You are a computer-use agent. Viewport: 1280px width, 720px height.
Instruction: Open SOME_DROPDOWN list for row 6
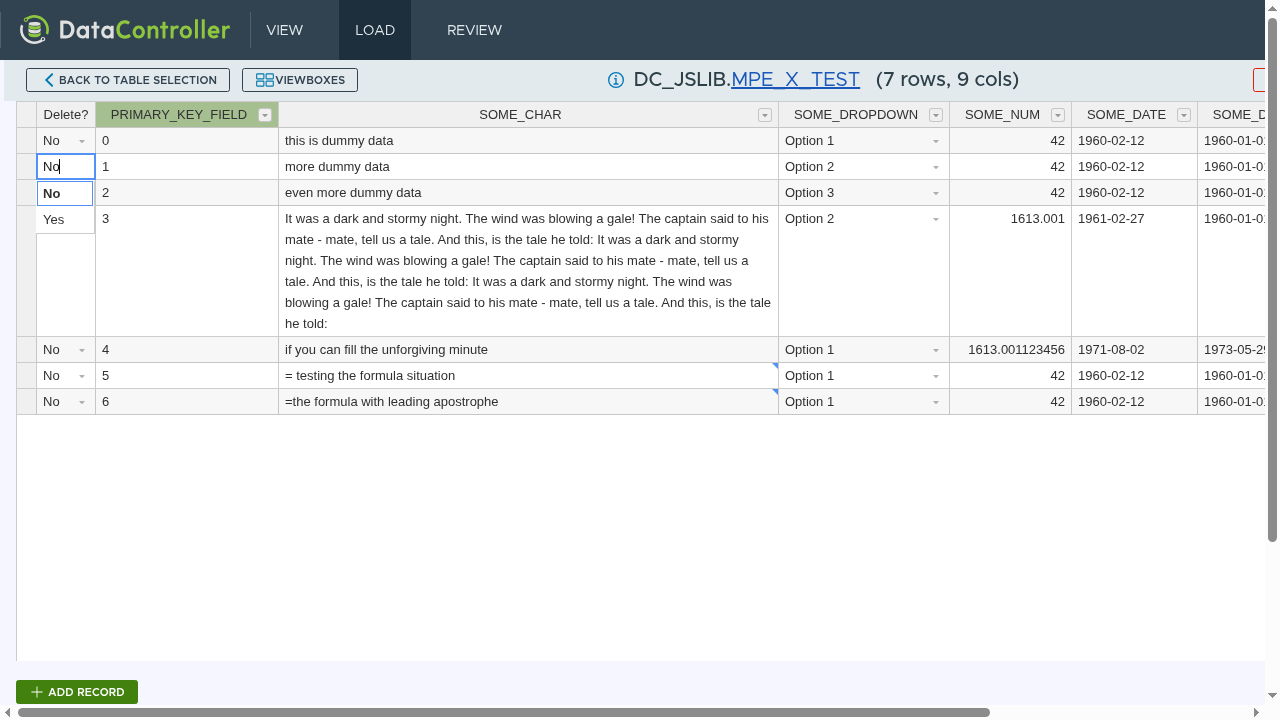coord(936,402)
